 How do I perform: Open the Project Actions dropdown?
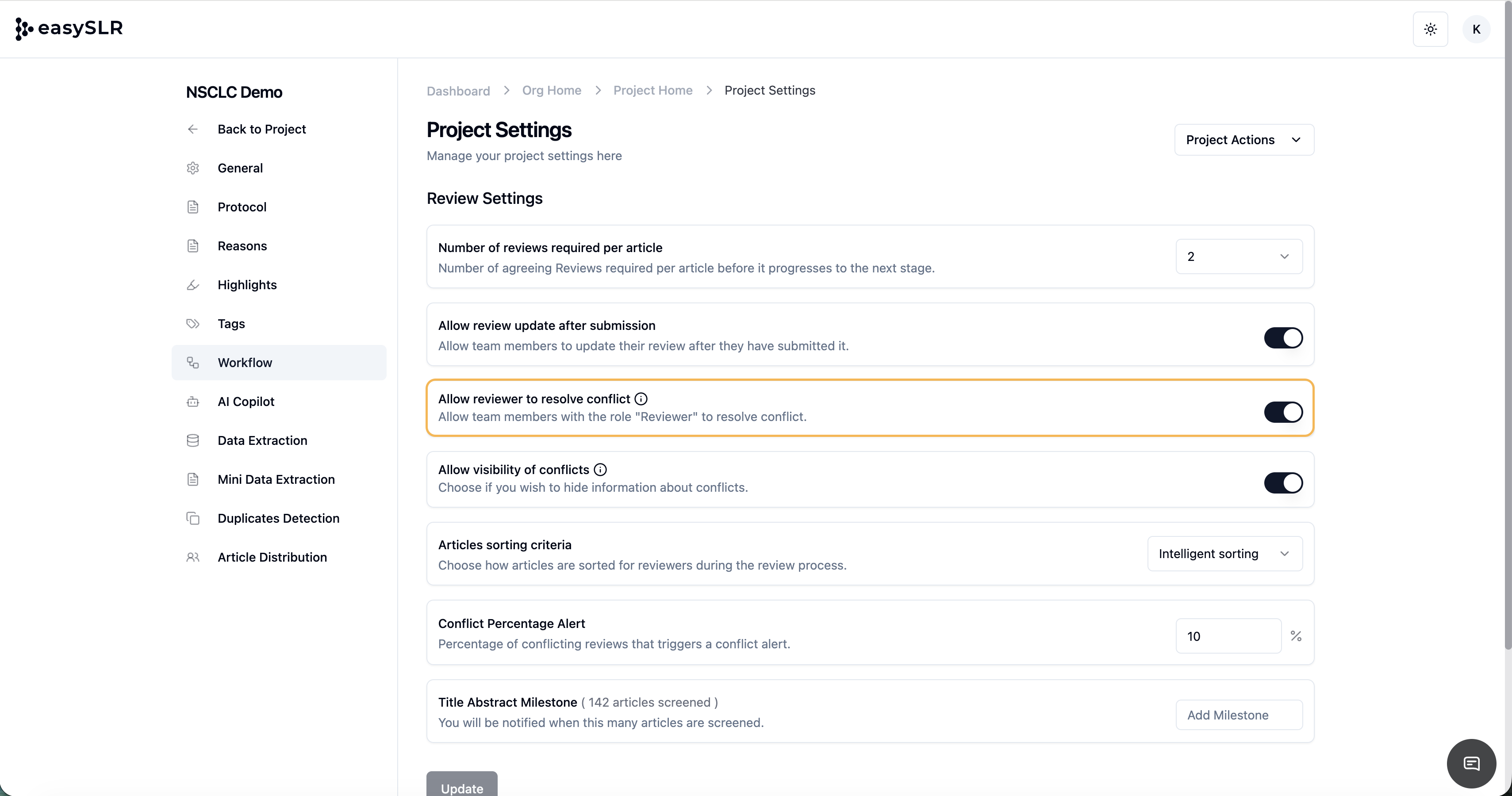[1244, 140]
